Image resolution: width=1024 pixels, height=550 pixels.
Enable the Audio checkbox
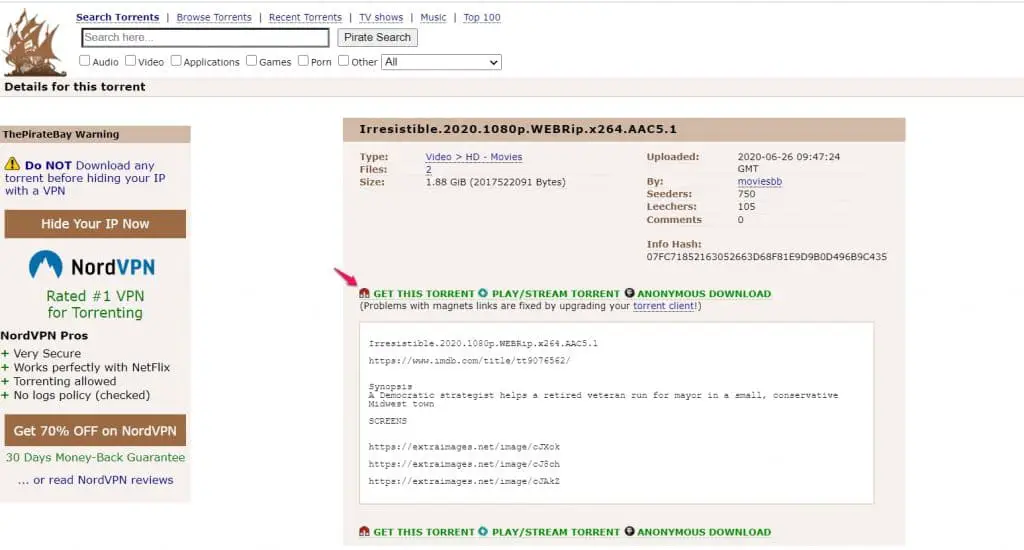coord(85,61)
